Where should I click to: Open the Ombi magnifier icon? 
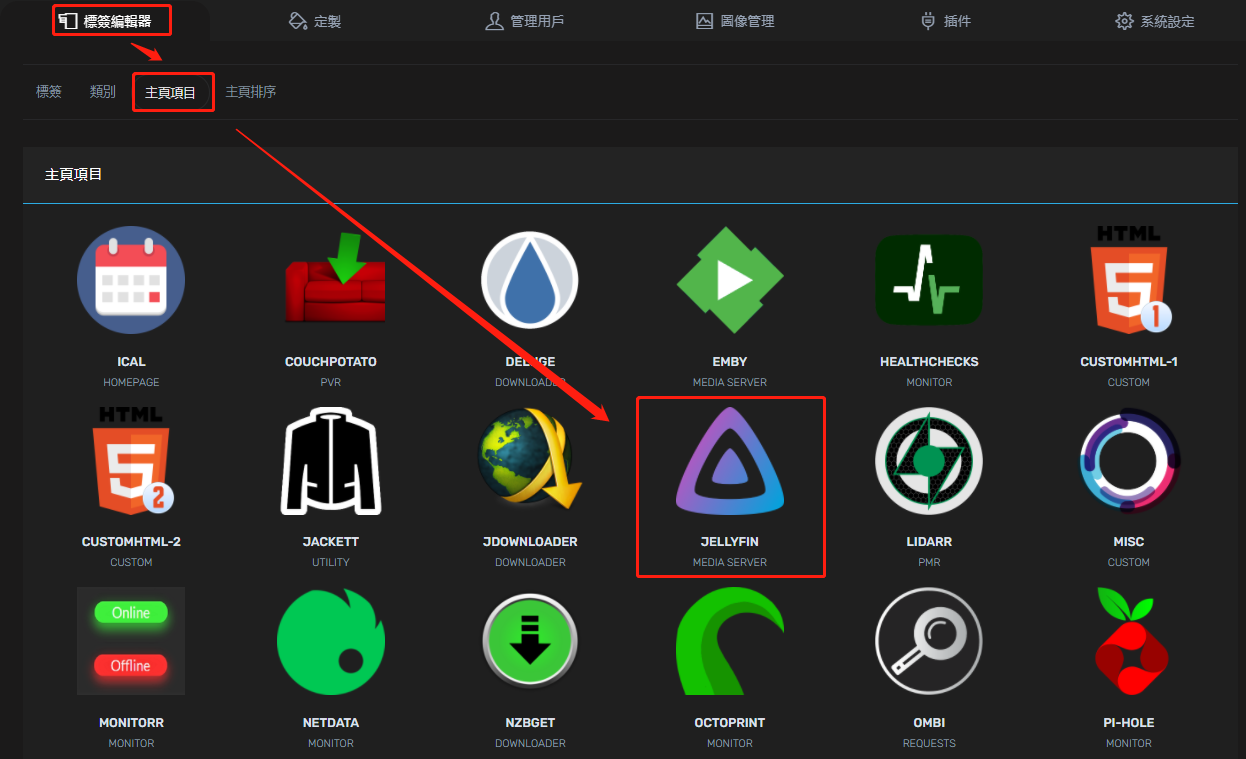[x=929, y=641]
